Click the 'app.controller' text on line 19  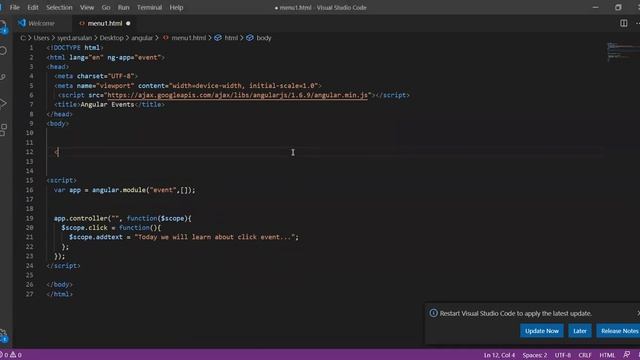(80, 218)
